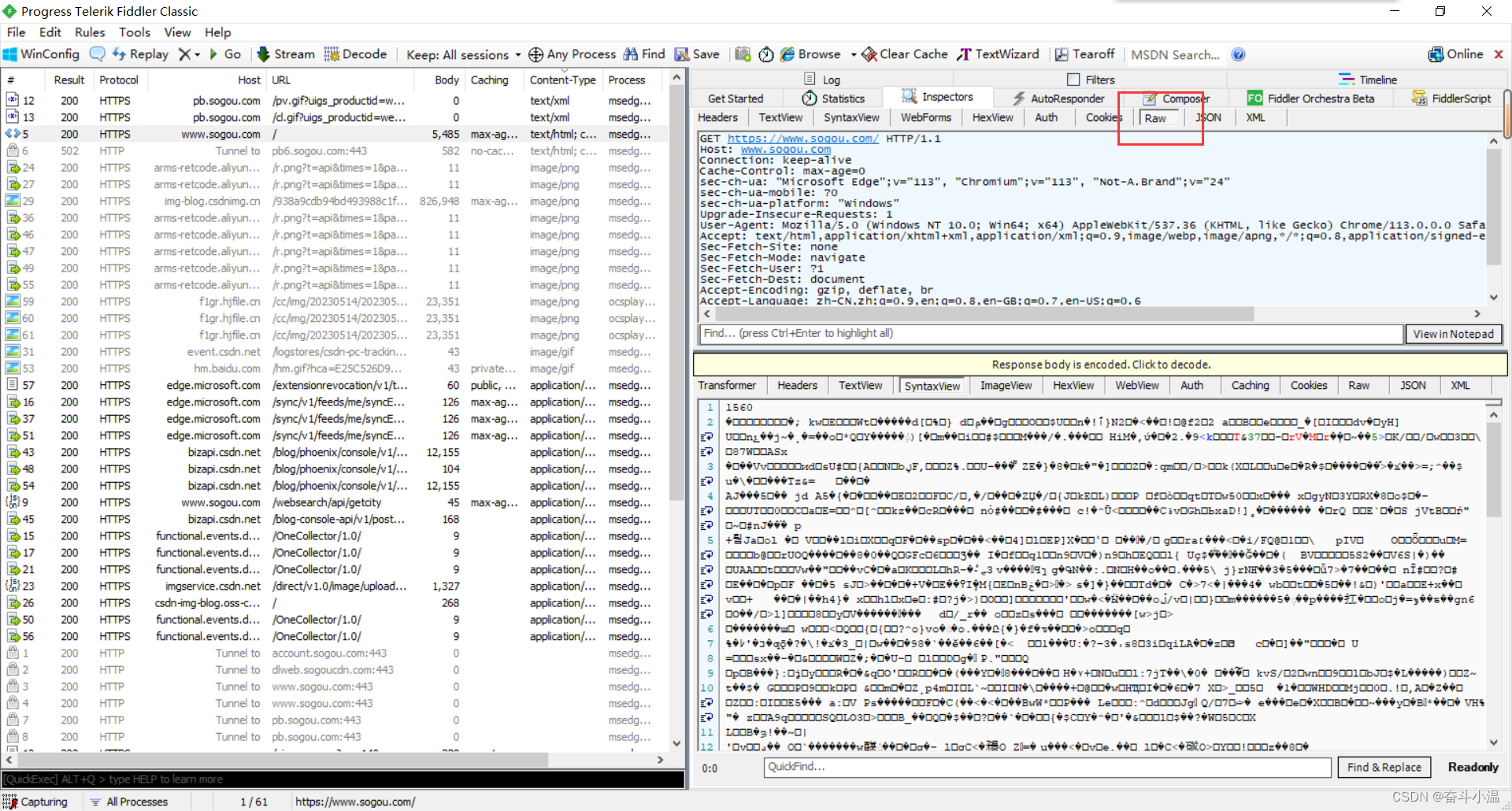Click the Replay toolbar button

140,54
